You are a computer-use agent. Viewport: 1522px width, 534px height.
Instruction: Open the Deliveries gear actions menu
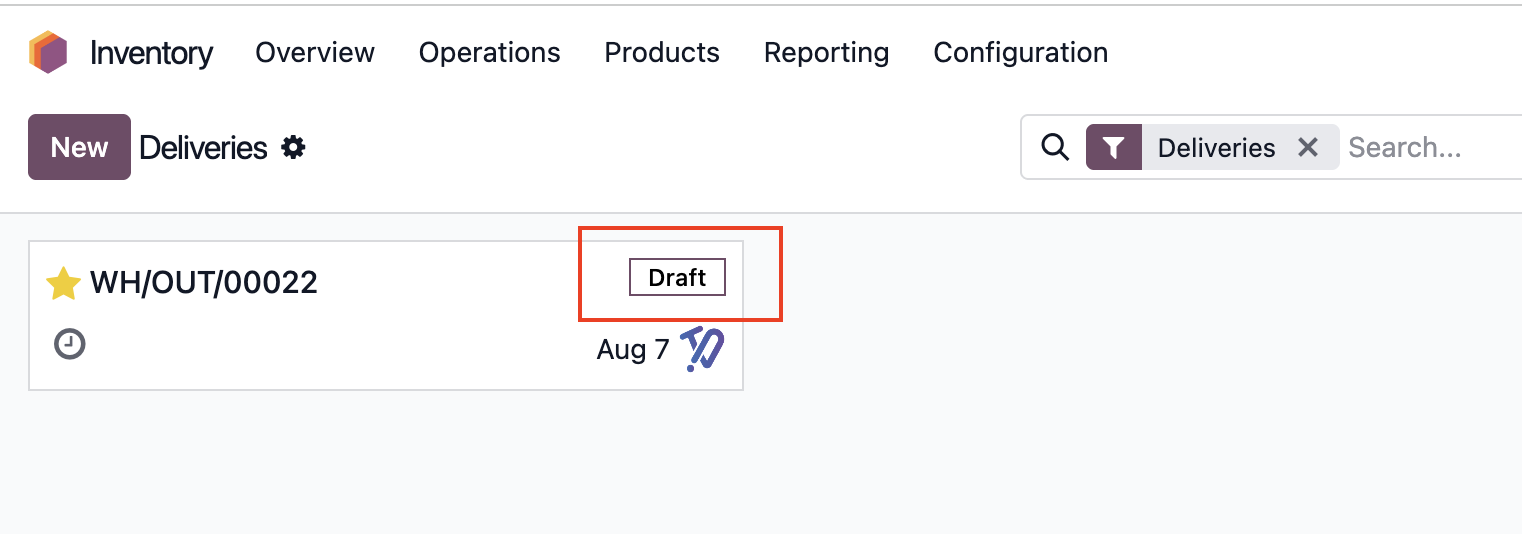(x=293, y=148)
